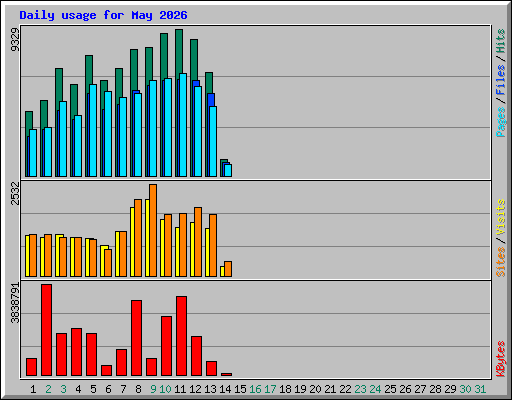Click day 22 on the date axis
This screenshot has width=512, height=400.
pyautogui.click(x=345, y=389)
